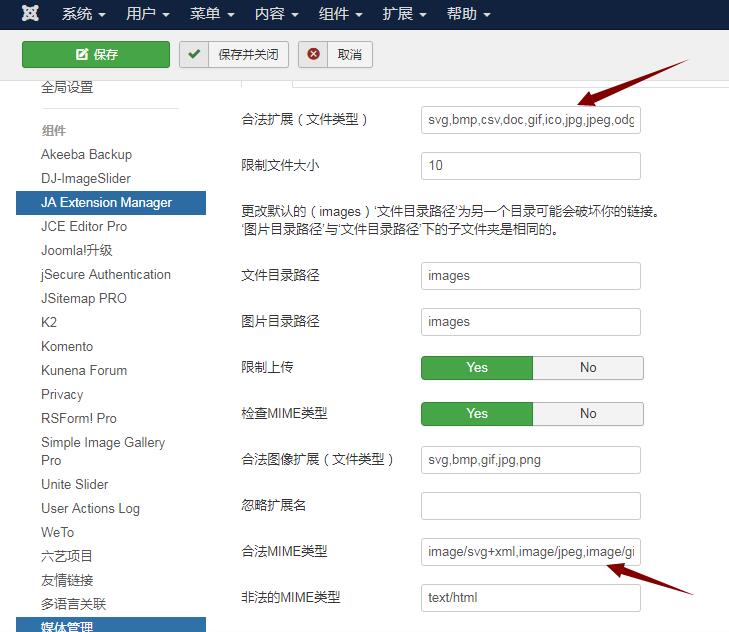Viewport: 729px width, 632px height.
Task: Open JA Extension Manager in sidebar
Action: coord(107,202)
